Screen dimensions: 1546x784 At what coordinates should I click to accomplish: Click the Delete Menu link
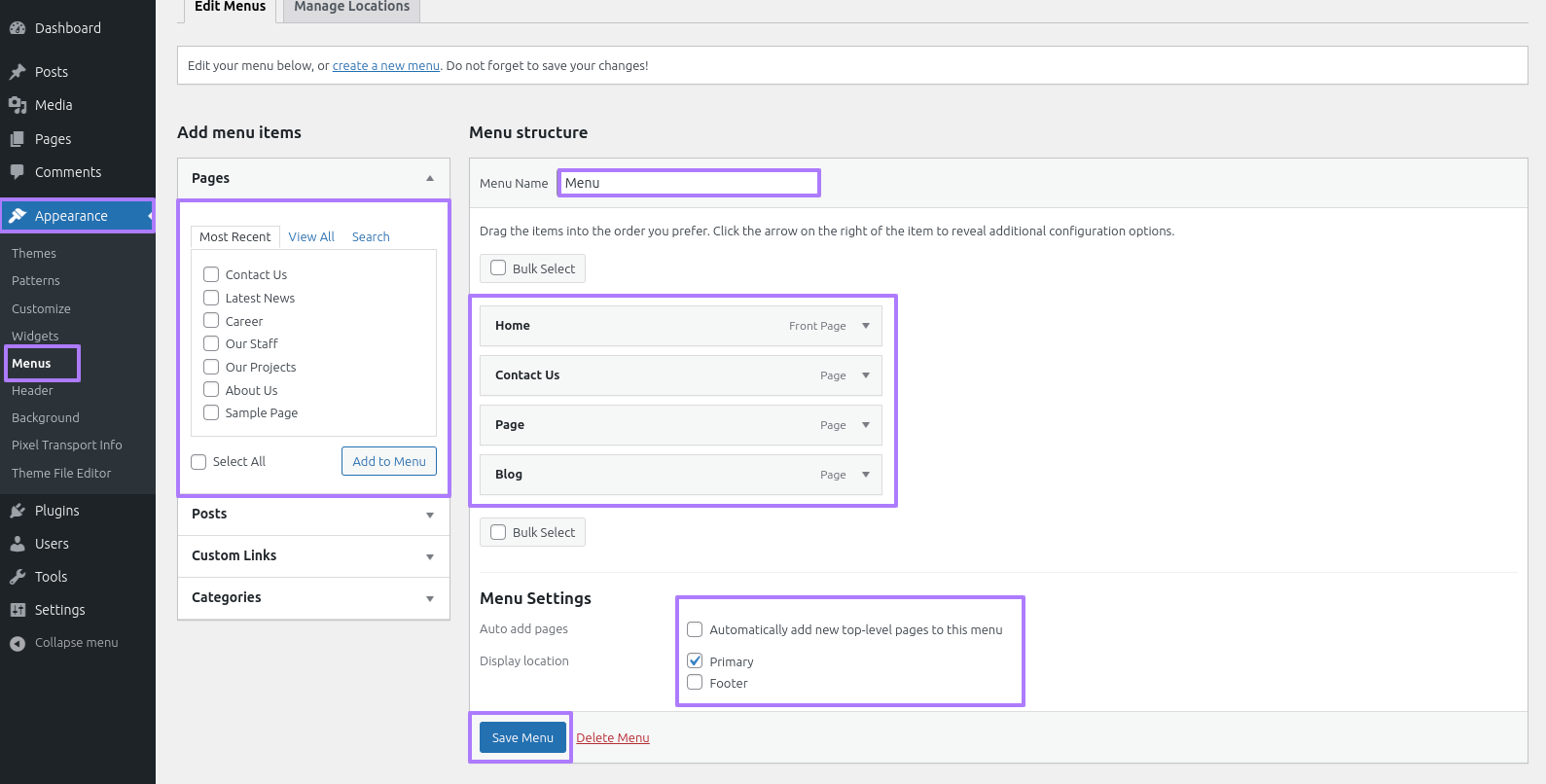613,738
